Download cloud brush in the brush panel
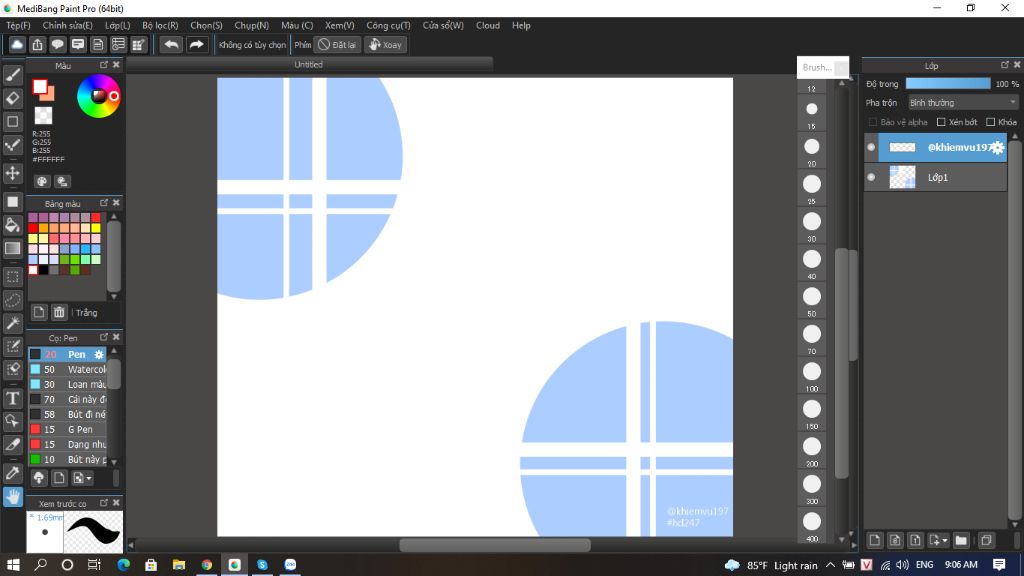Viewport: 1024px width, 576px height. point(39,478)
